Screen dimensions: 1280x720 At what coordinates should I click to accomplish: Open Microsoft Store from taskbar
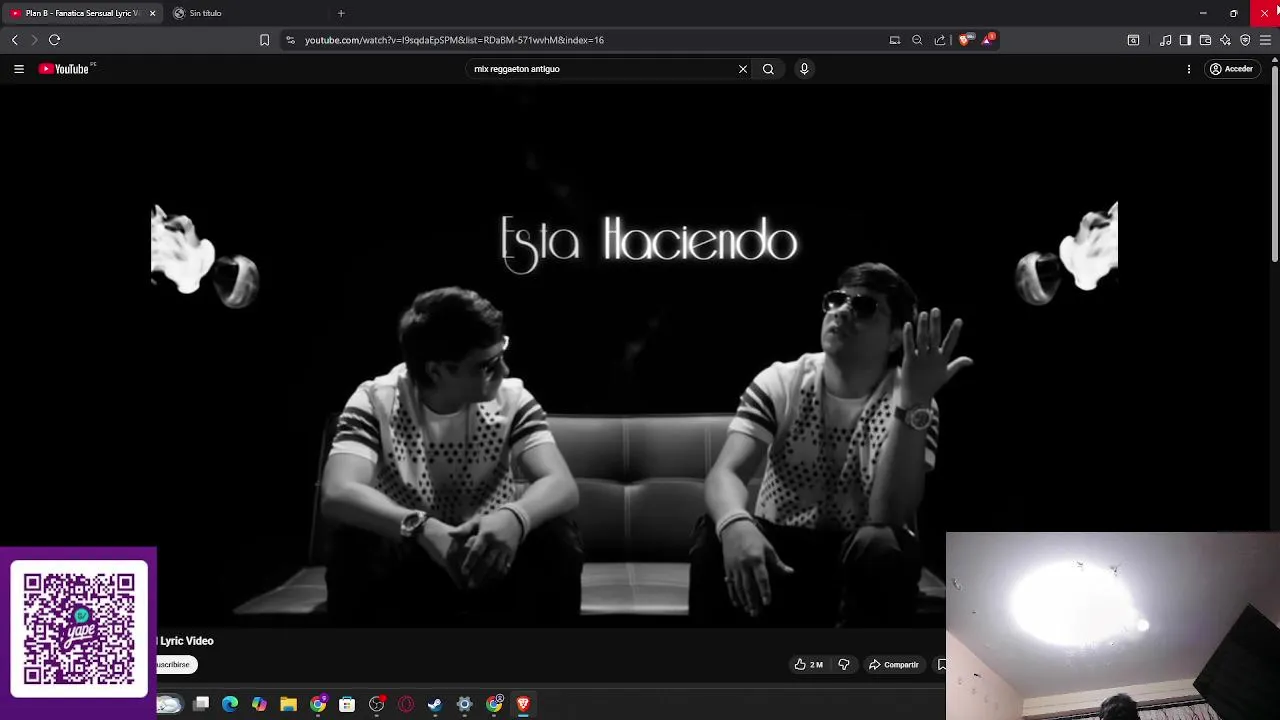pos(347,704)
